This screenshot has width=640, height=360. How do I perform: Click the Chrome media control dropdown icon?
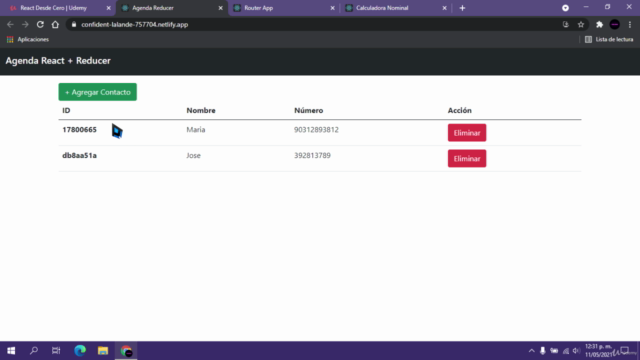pos(565,8)
